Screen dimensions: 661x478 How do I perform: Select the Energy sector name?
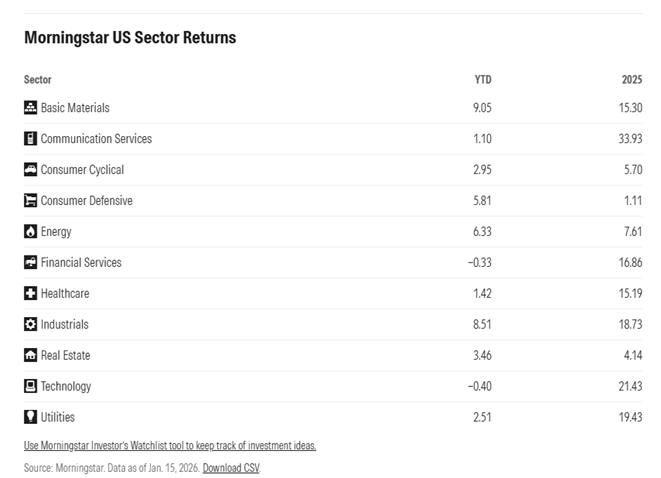tap(56, 232)
